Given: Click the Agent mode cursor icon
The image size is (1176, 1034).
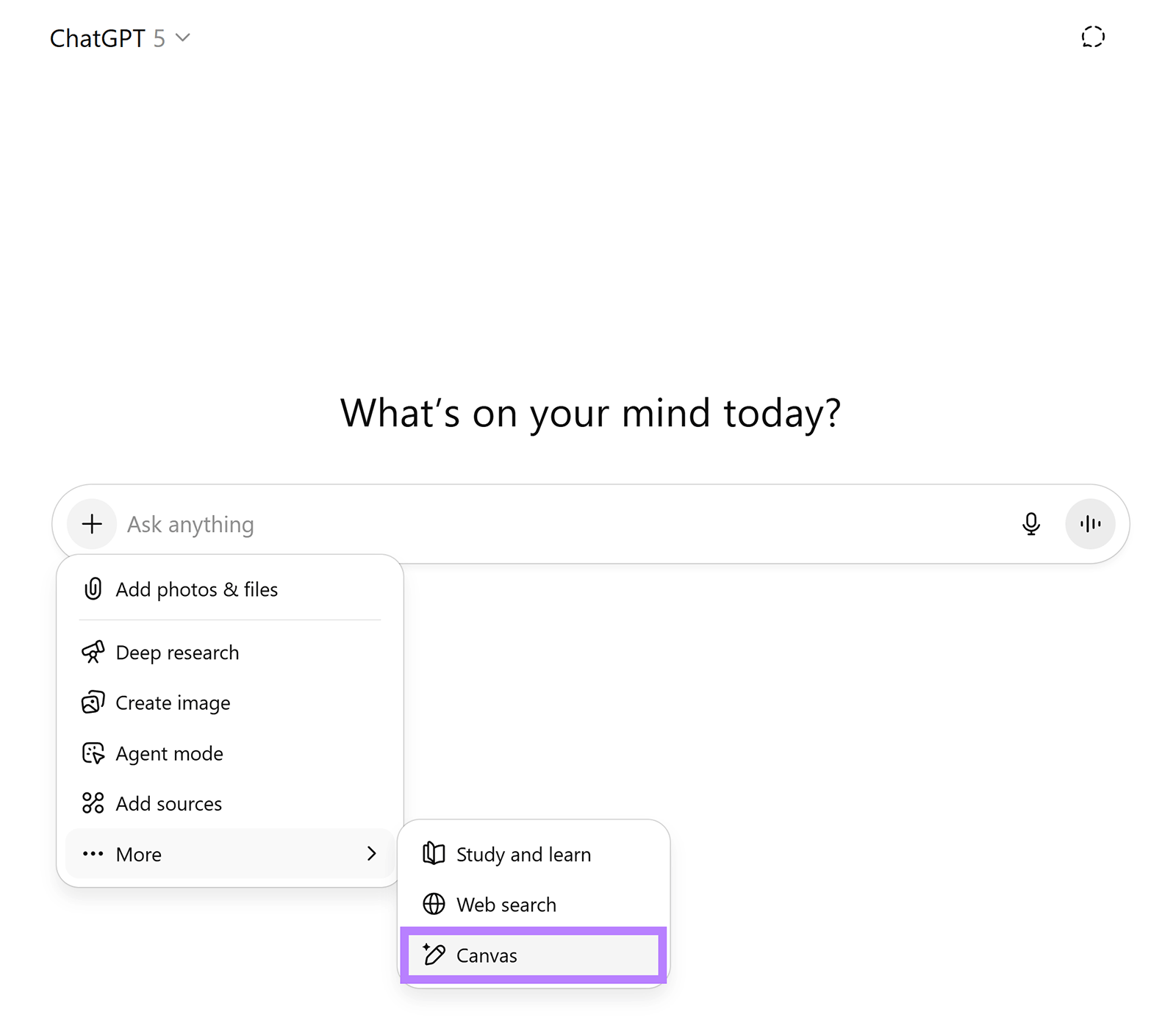Looking at the screenshot, I should pyautogui.click(x=93, y=753).
